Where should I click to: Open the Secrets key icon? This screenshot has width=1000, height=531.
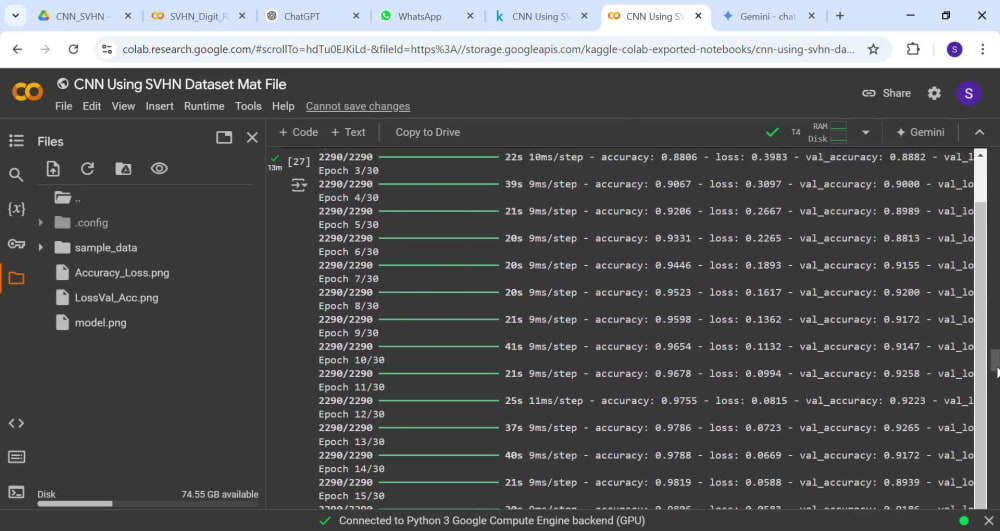[16, 244]
